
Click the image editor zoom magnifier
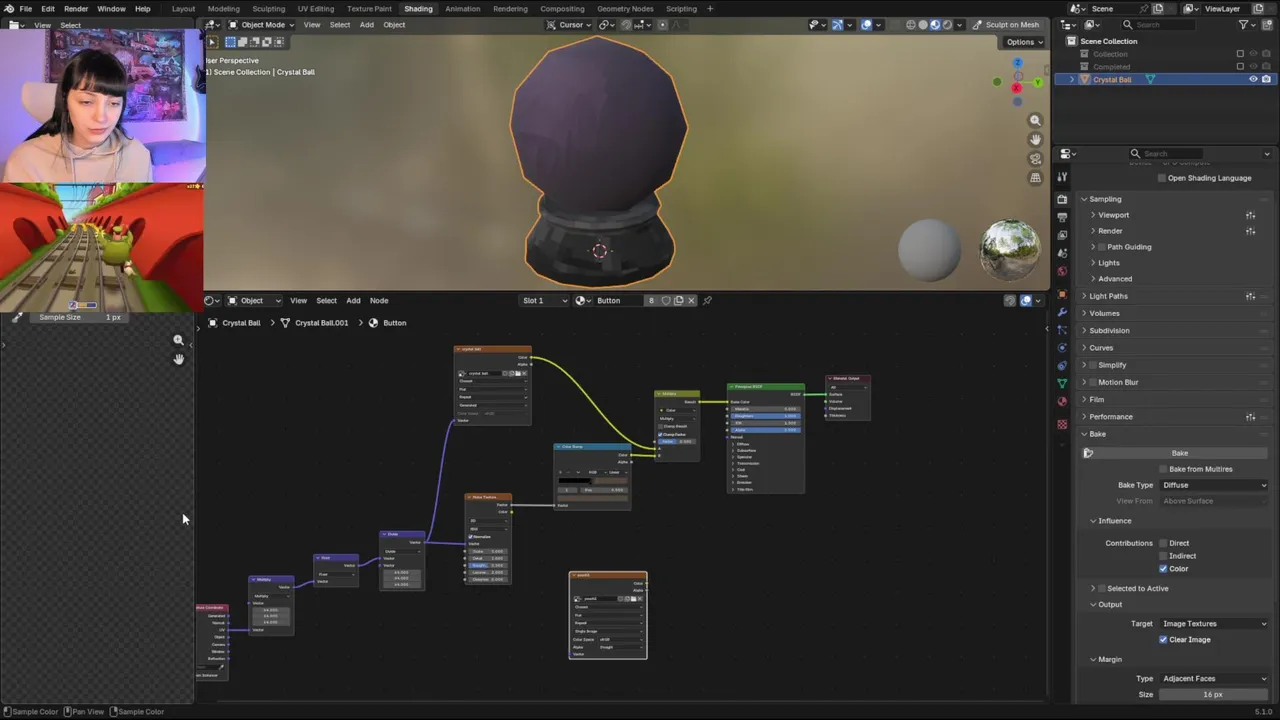(x=178, y=340)
